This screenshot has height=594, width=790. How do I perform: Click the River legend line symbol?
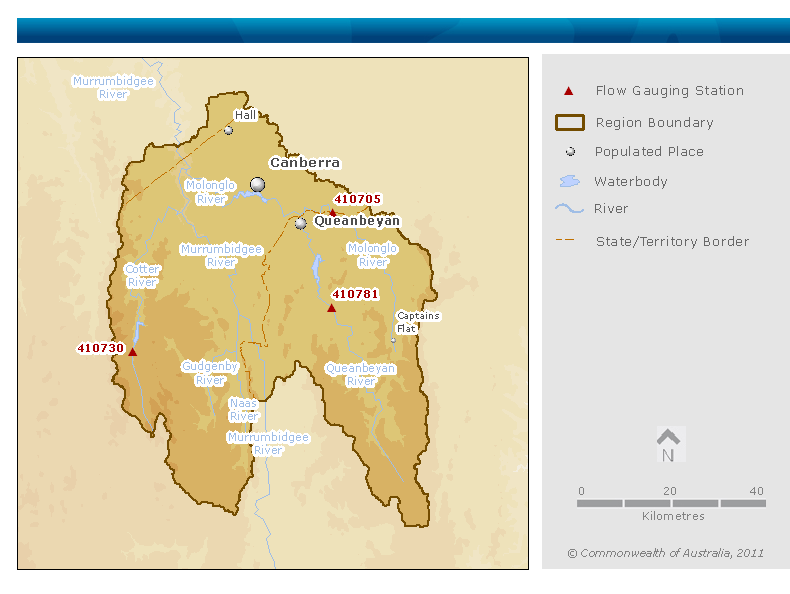pos(569,208)
